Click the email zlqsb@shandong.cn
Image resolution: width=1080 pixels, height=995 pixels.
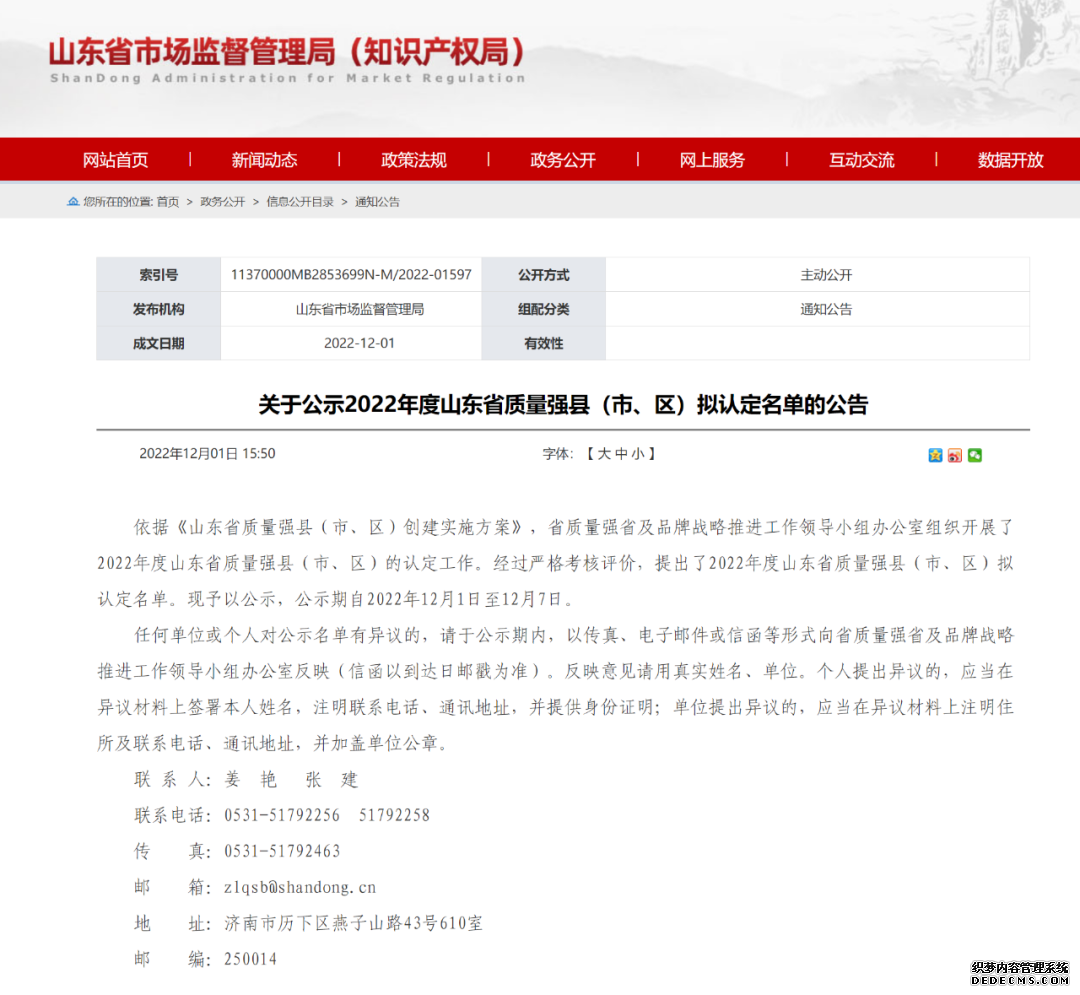[300, 887]
